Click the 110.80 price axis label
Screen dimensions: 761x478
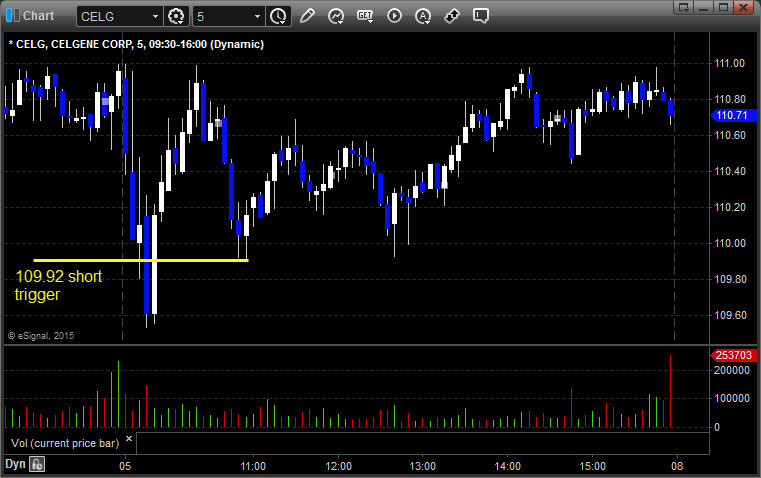(729, 99)
